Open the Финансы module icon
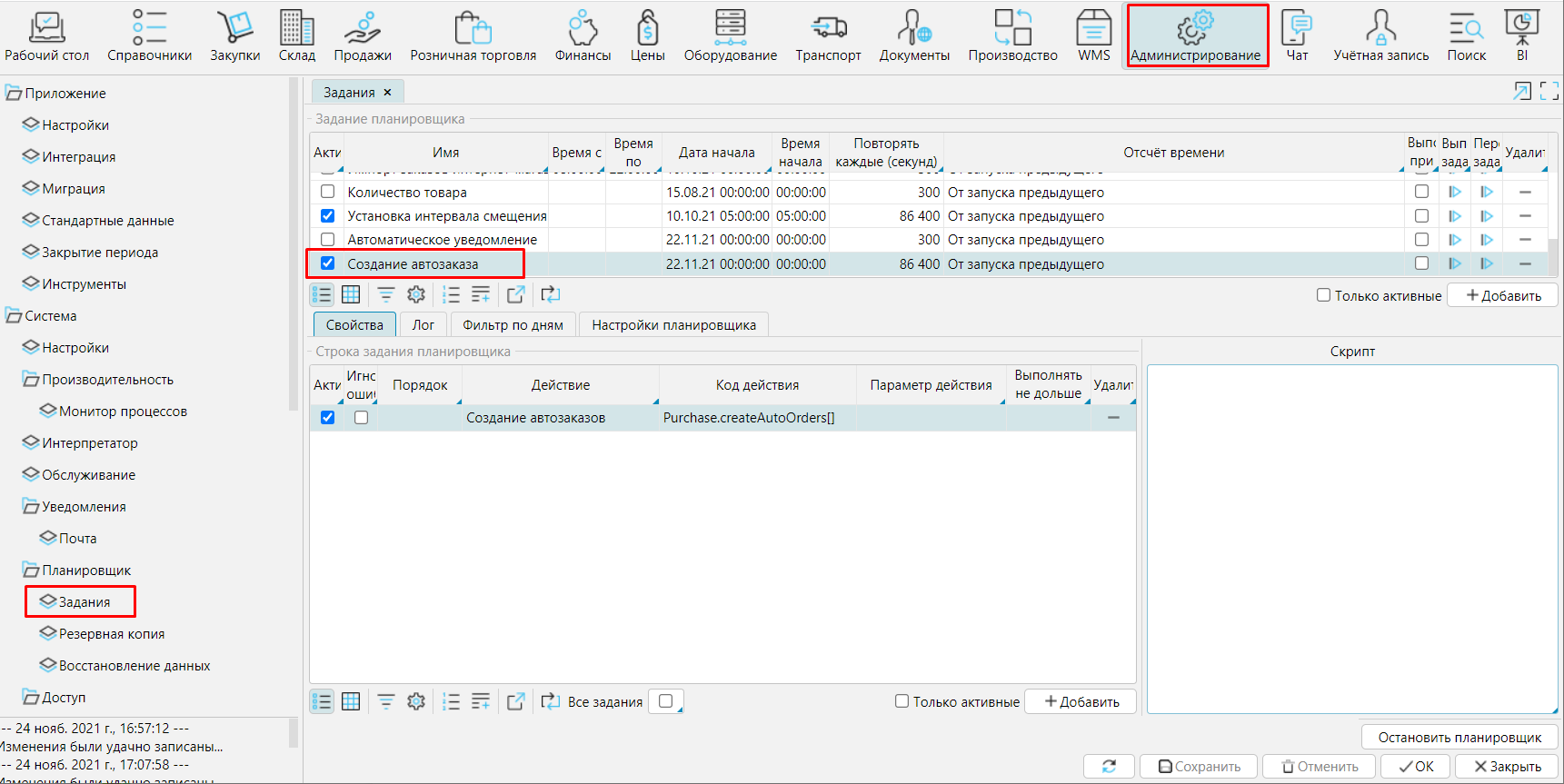Image resolution: width=1564 pixels, height=784 pixels. point(583,36)
